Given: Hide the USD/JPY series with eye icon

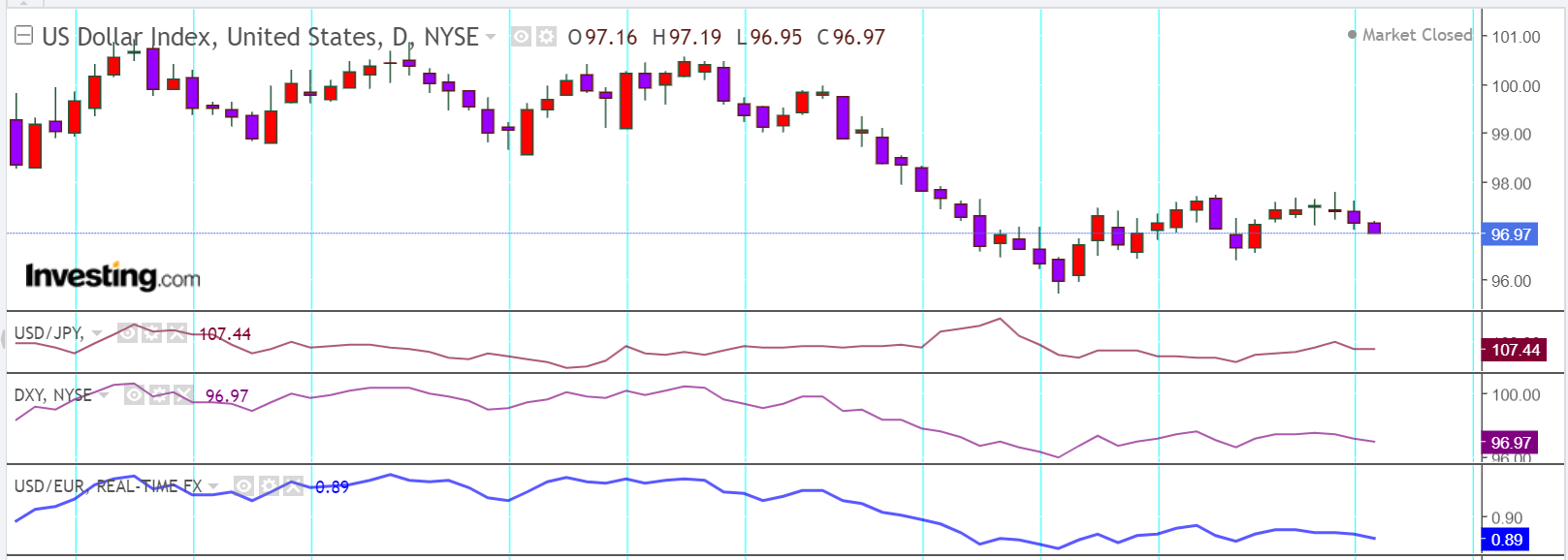Looking at the screenshot, I should (128, 333).
